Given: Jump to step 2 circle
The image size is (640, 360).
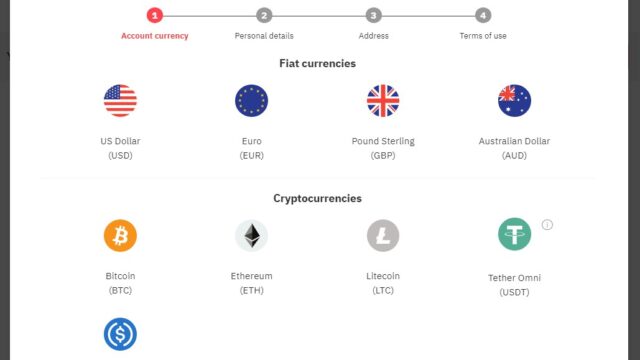Looking at the screenshot, I should click(264, 16).
